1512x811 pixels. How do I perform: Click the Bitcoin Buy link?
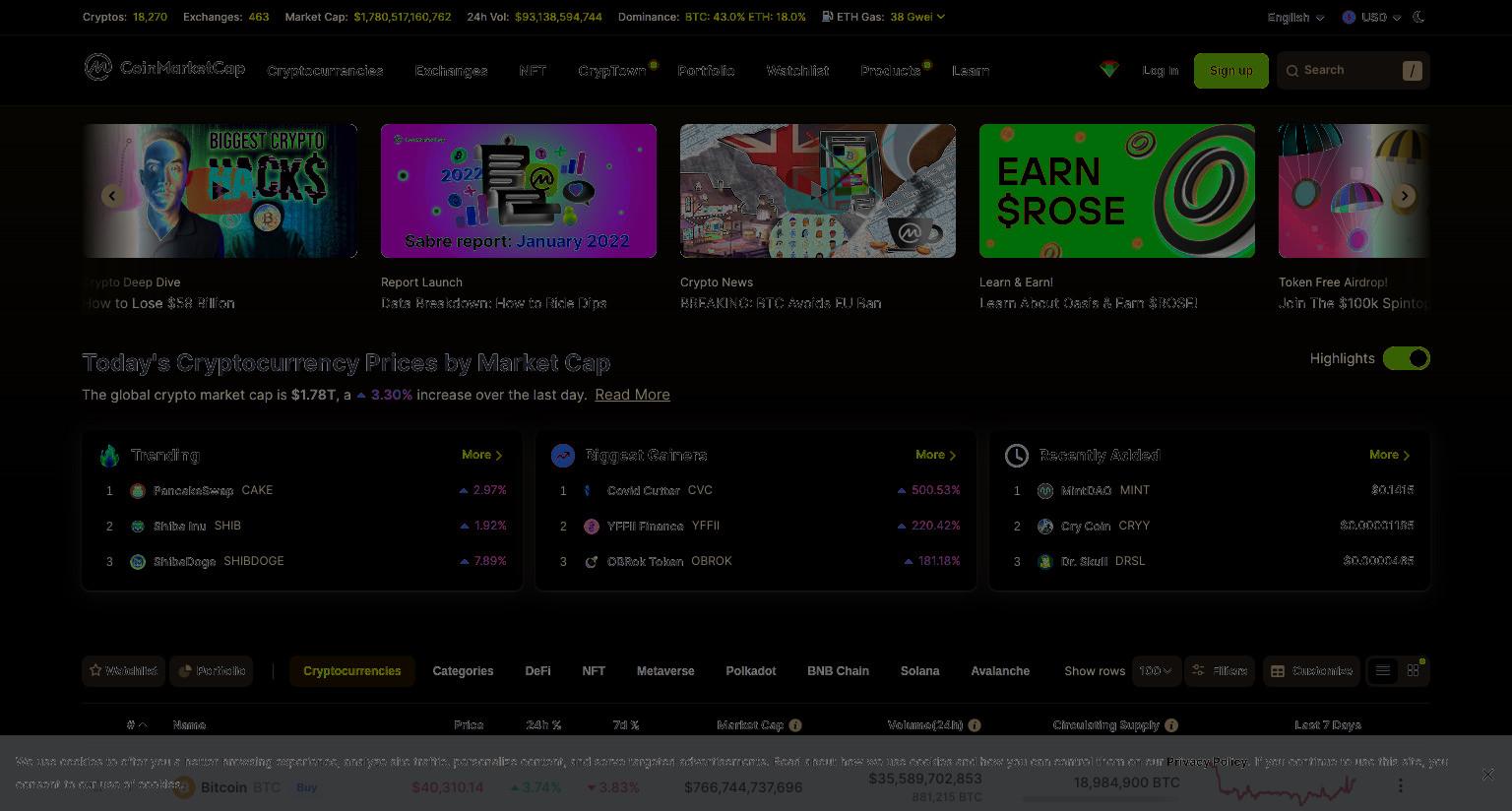pyautogui.click(x=307, y=787)
